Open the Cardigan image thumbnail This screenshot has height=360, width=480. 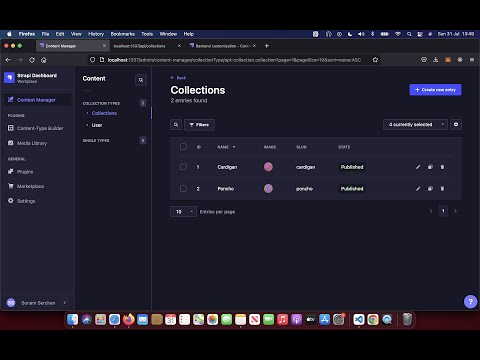pos(268,167)
